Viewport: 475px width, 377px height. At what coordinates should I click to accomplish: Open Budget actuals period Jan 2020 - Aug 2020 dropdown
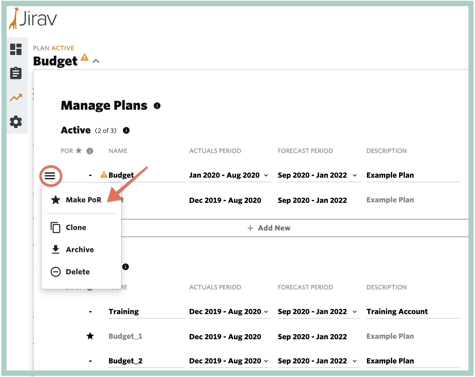point(230,175)
